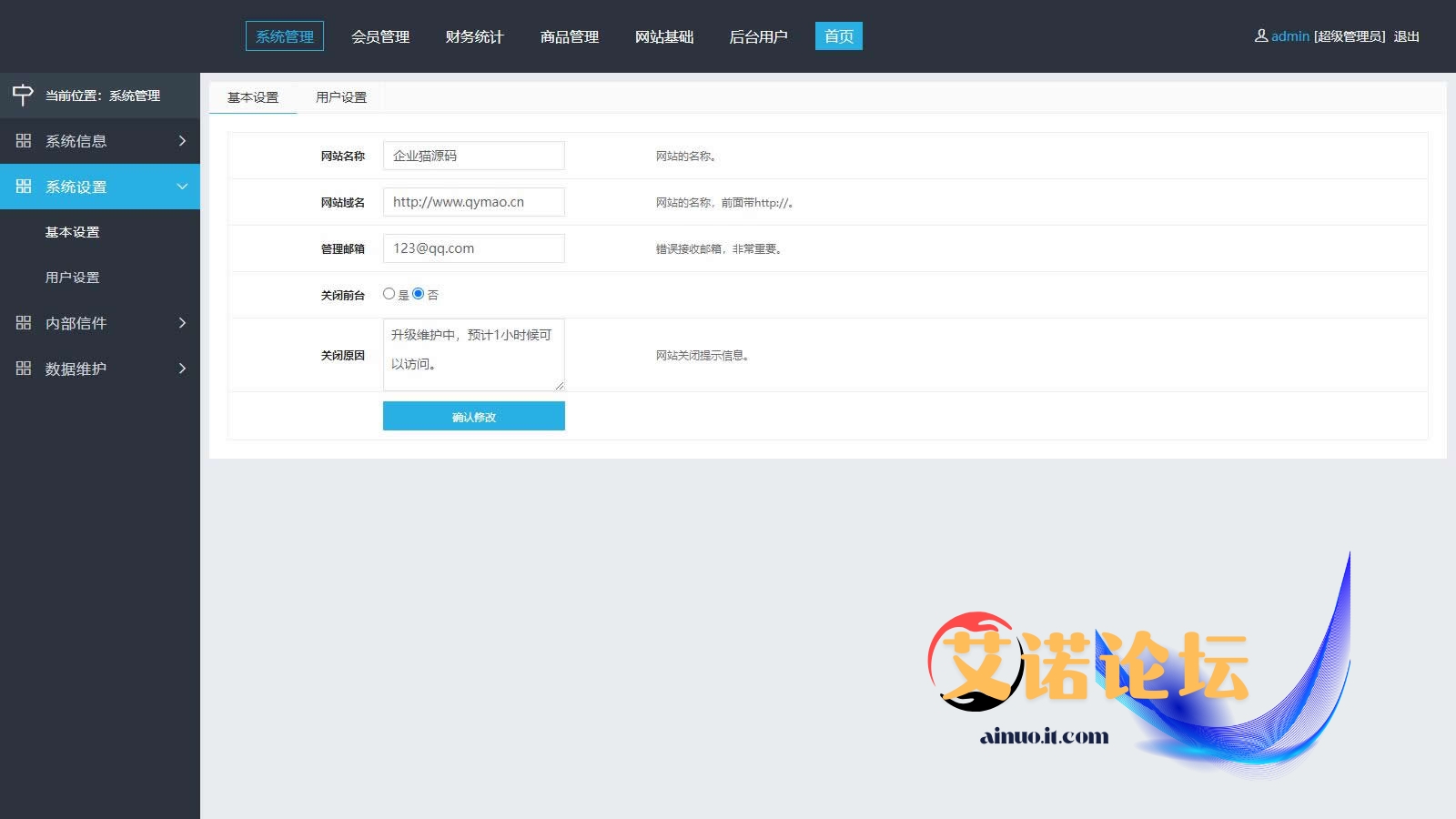
Task: Open the 后台用户 top menu
Action: 758,36
